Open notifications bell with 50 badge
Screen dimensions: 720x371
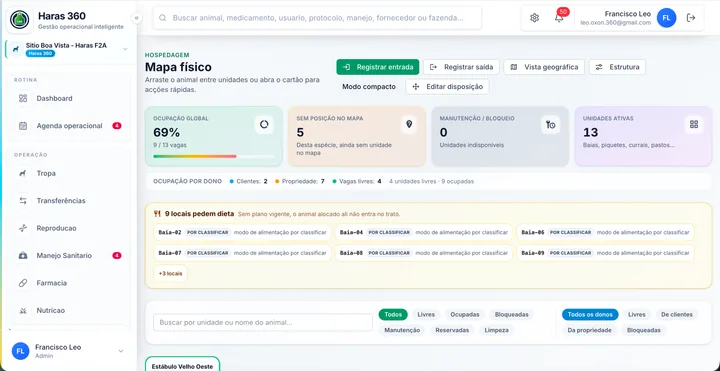tap(559, 17)
